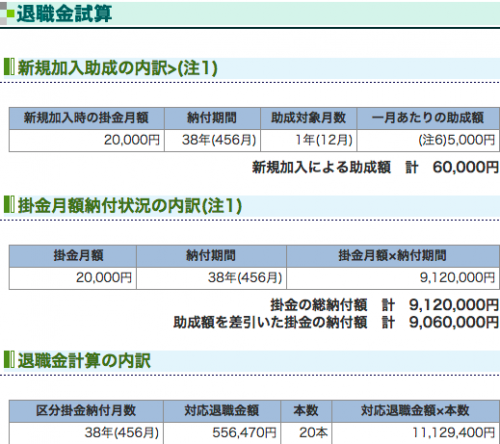This screenshot has height=444, width=500.
Task: Click the 60,000円 subsidy total
Action: pyautogui.click(x=466, y=167)
